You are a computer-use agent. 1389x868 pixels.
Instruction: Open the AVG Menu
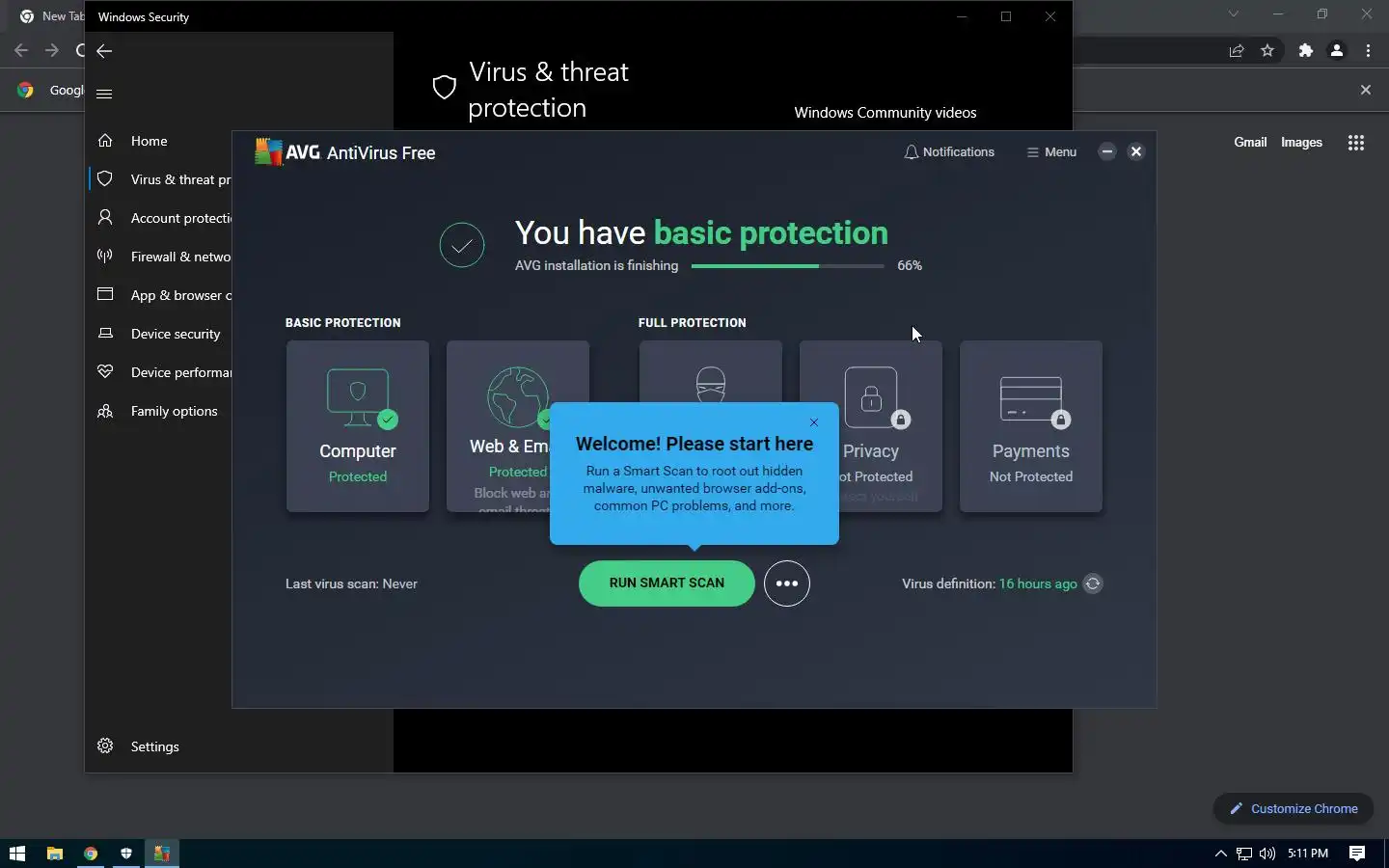pos(1051,152)
